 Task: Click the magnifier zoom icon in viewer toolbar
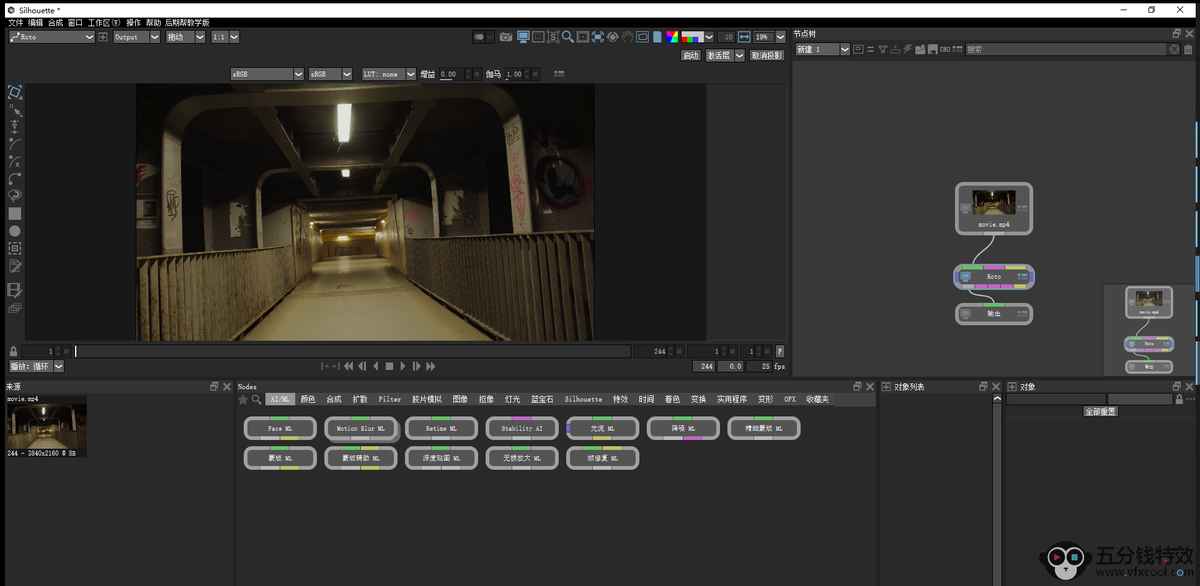[x=567, y=37]
